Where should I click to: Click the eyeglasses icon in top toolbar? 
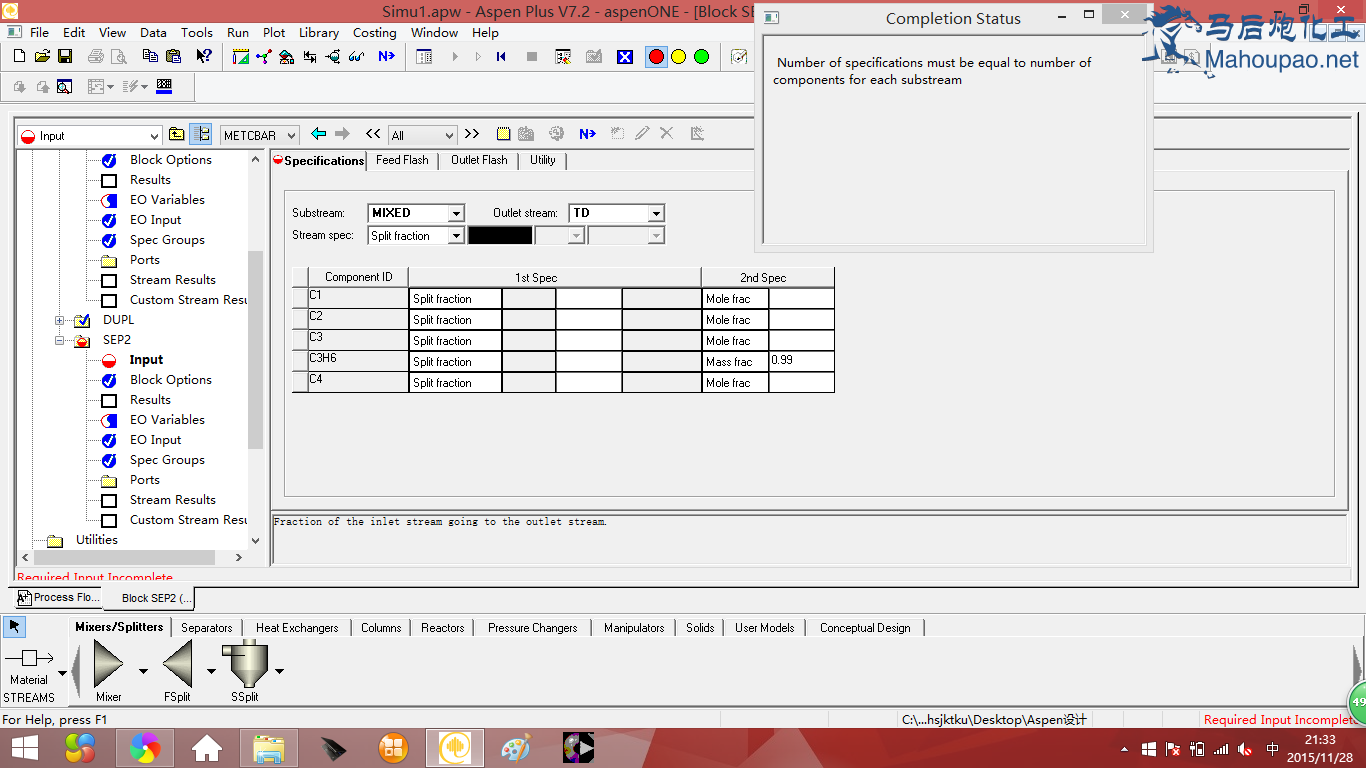point(357,57)
